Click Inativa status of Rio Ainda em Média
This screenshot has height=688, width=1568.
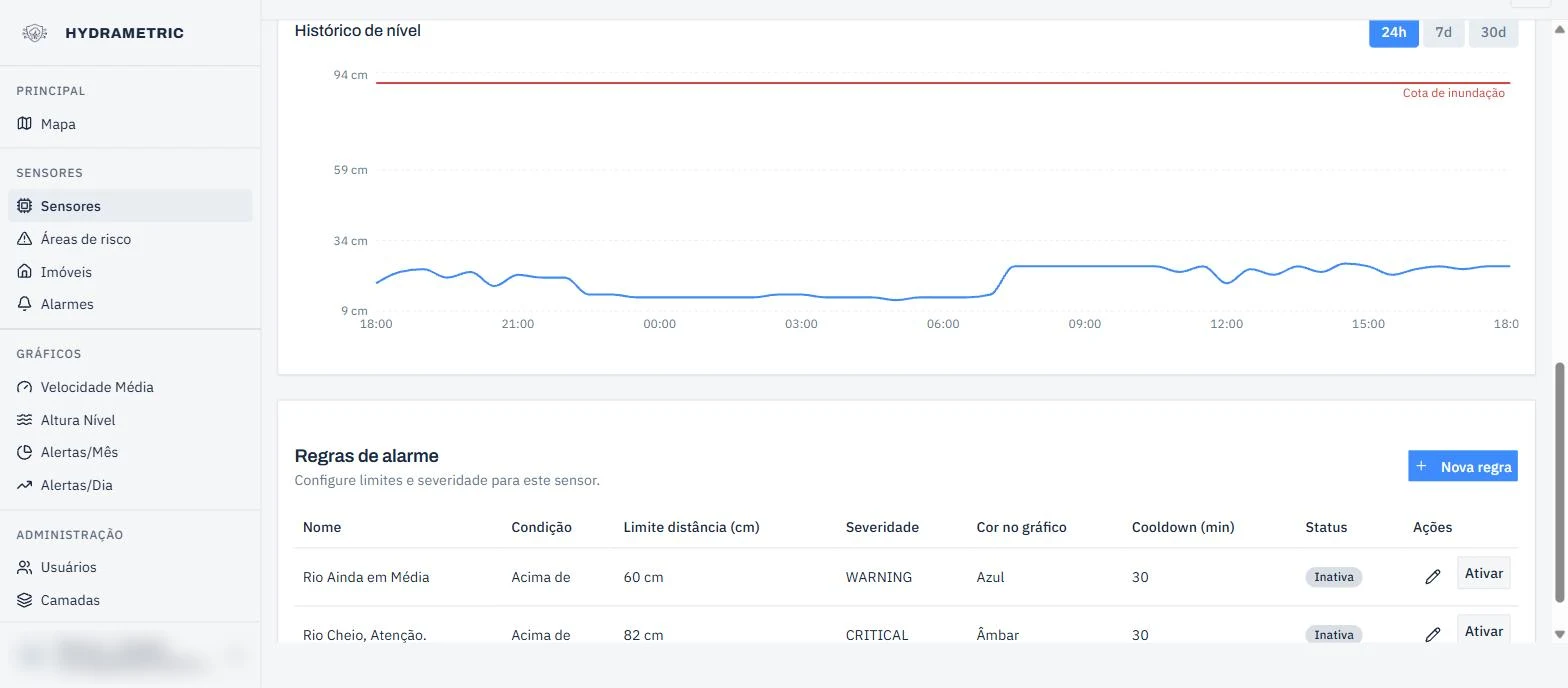click(x=1333, y=577)
